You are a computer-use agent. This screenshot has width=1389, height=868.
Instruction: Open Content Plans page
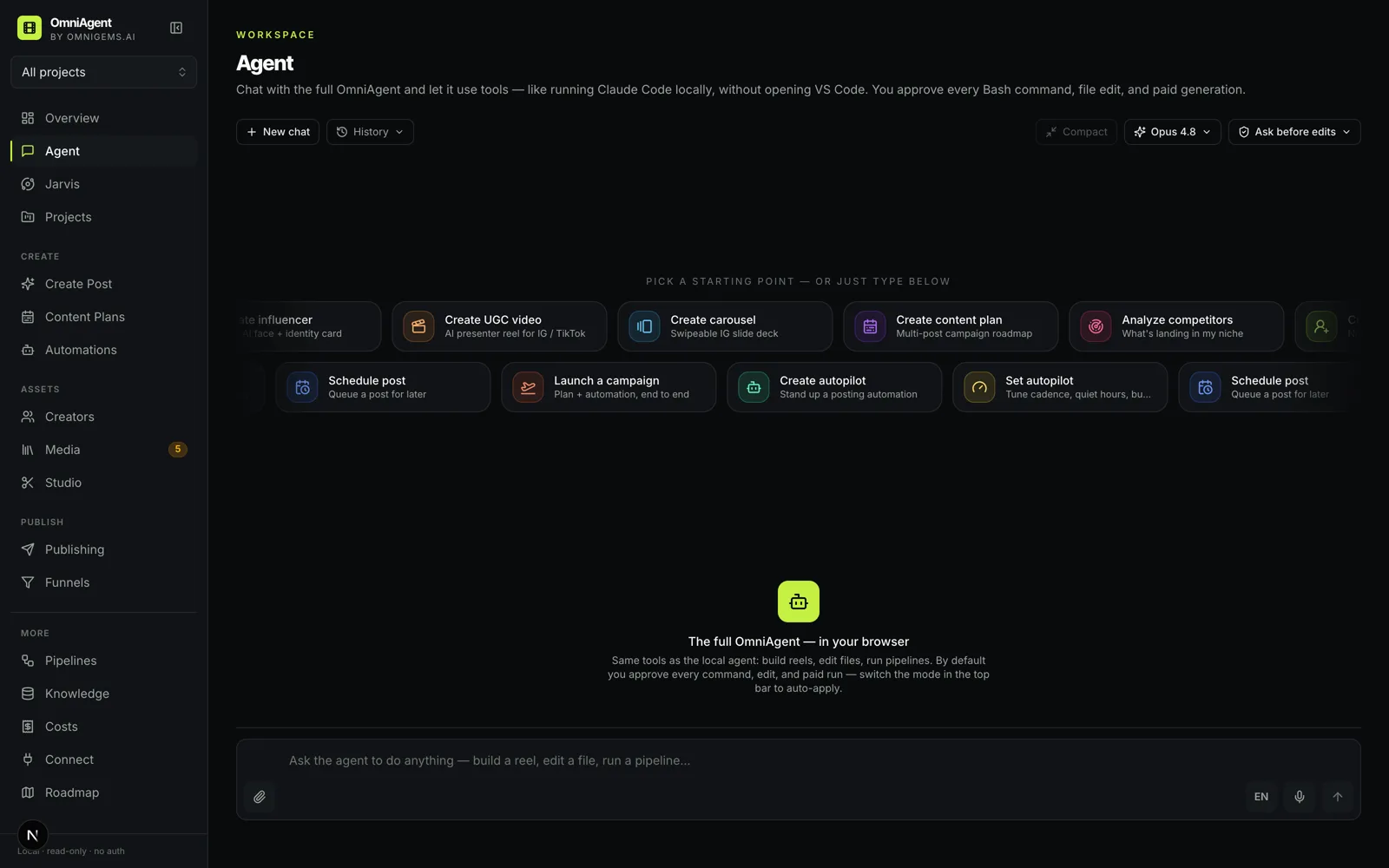[103, 317]
